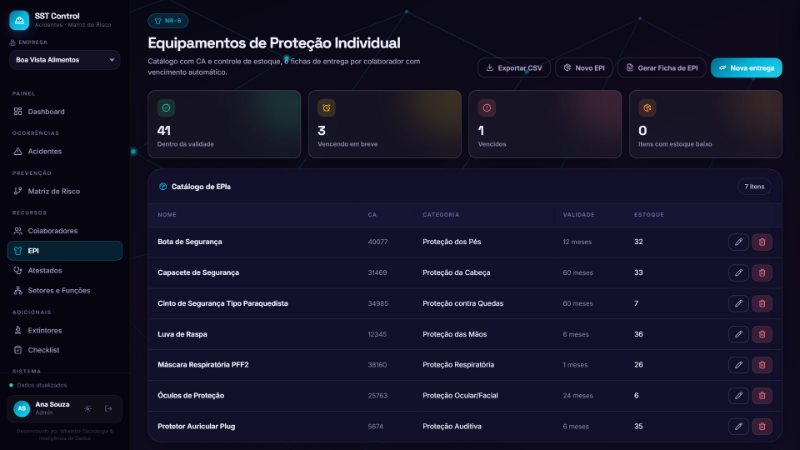Screen dimensions: 800x450
Task: Click the Dados atualizados status text
Action: point(42,385)
